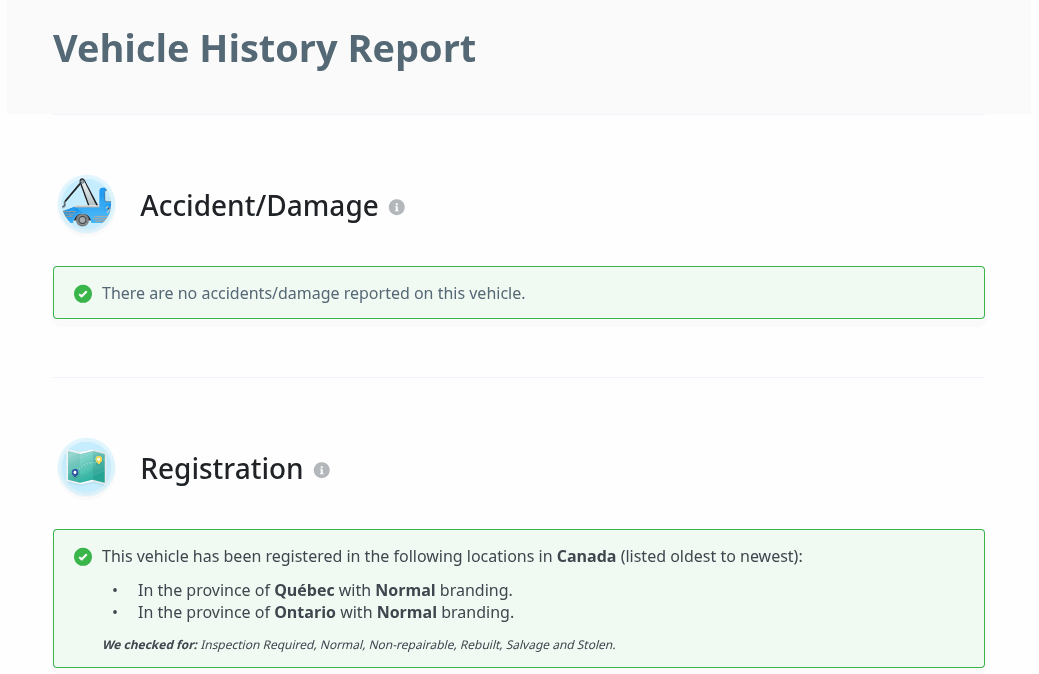The height and width of the screenshot is (674, 1039).
Task: Click the bold Canada text
Action: point(586,556)
